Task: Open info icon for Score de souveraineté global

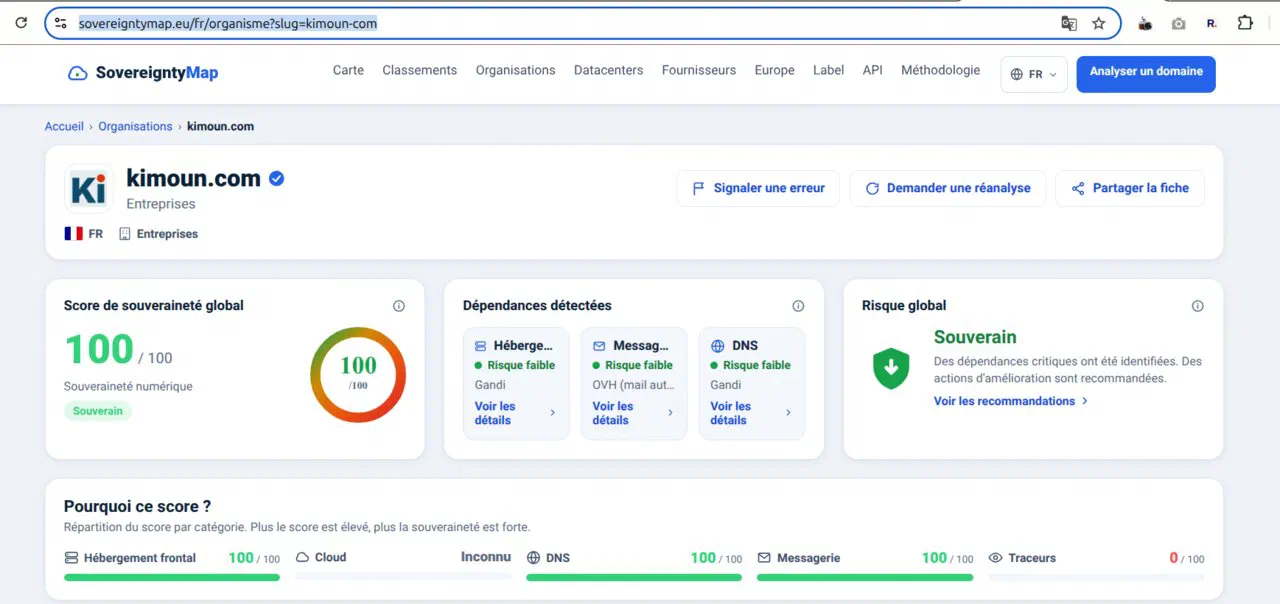Action: click(399, 306)
